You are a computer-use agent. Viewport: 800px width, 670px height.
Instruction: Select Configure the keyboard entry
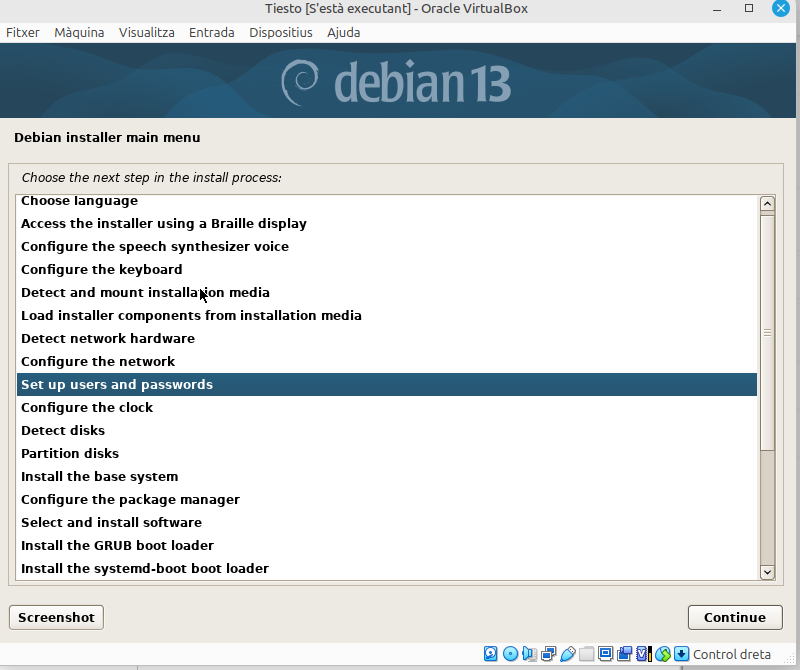pos(101,269)
